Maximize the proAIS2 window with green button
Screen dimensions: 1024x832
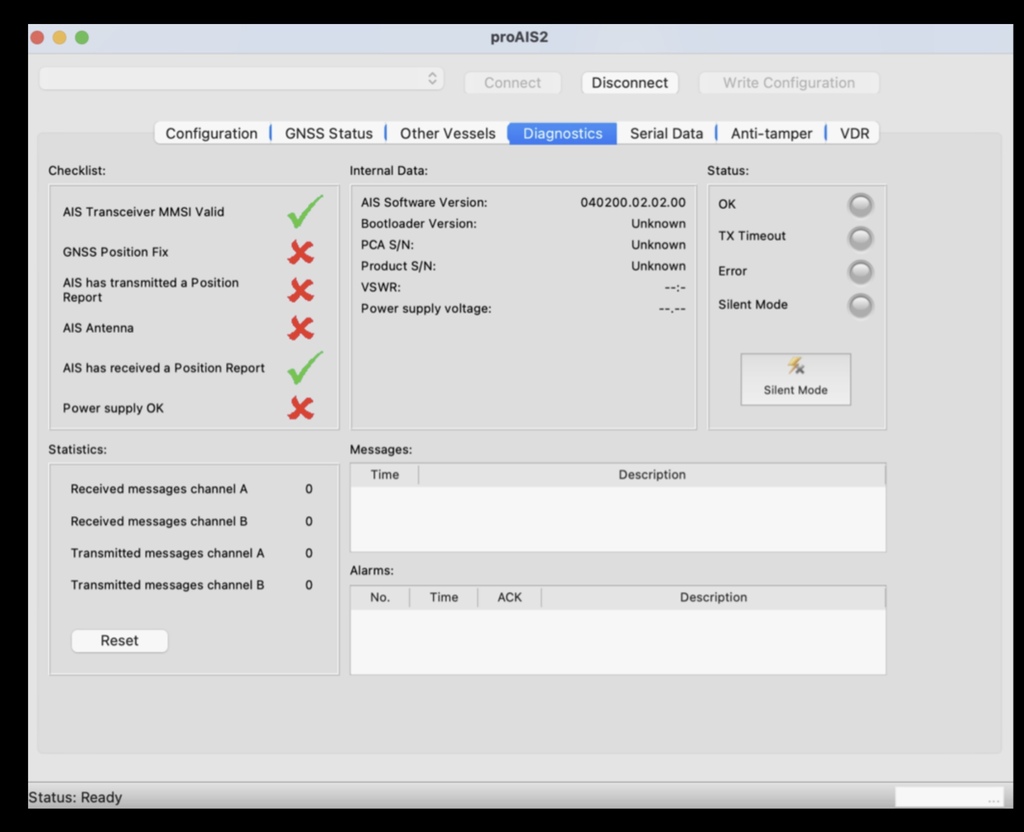[x=82, y=38]
